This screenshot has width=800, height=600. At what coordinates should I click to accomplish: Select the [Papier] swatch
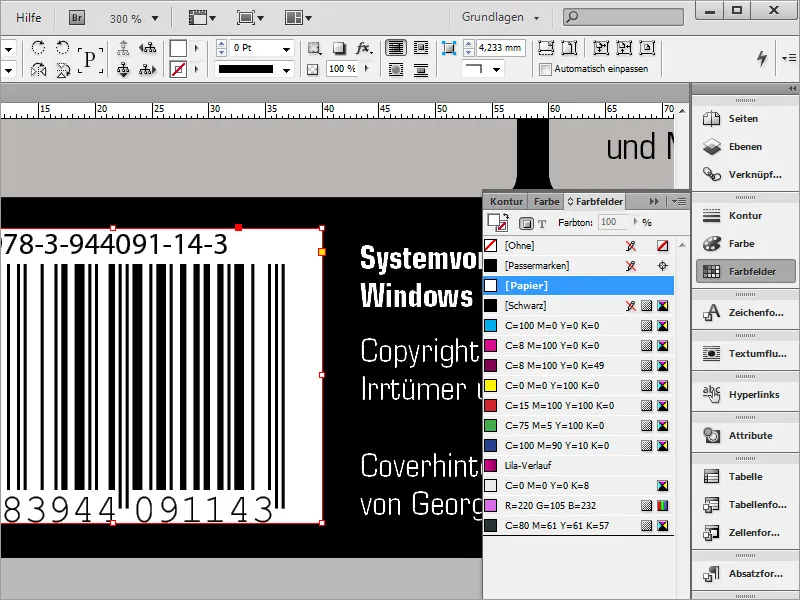(x=578, y=286)
